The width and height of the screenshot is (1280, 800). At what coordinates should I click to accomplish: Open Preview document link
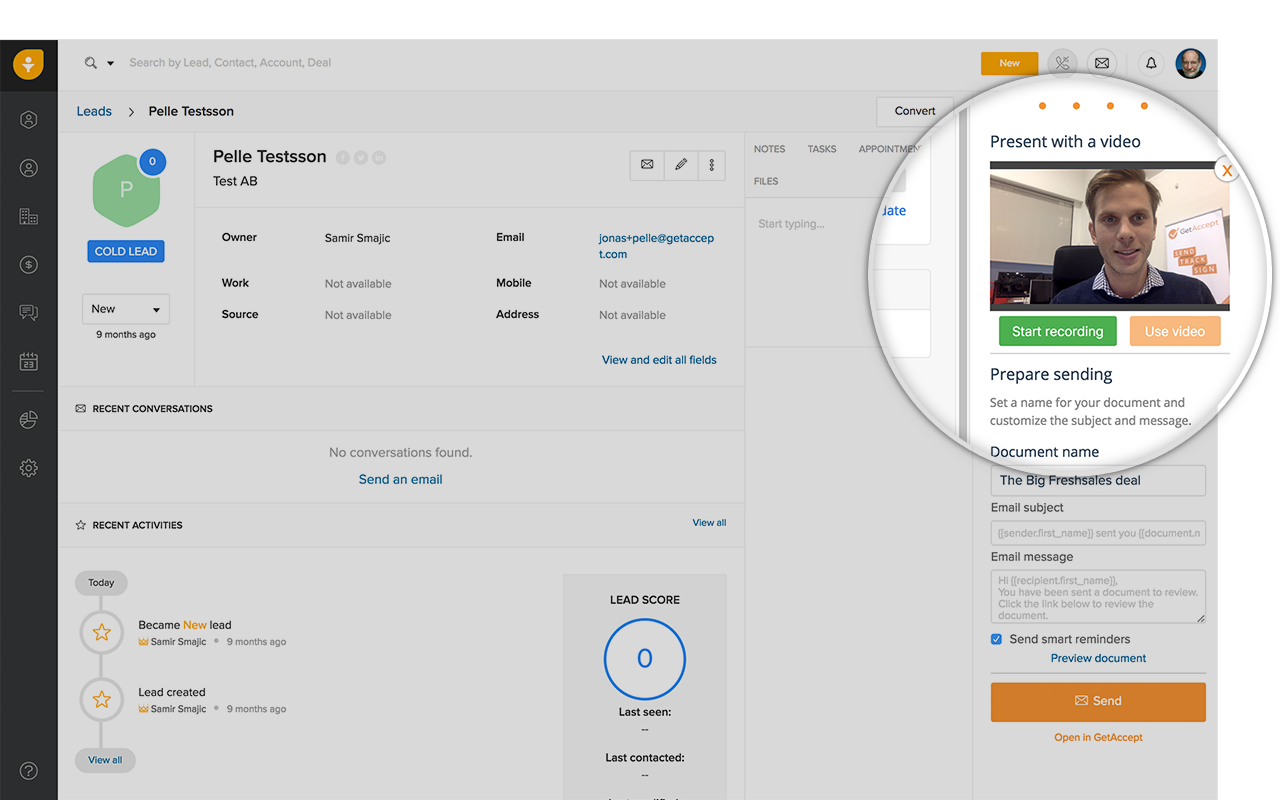click(1098, 658)
